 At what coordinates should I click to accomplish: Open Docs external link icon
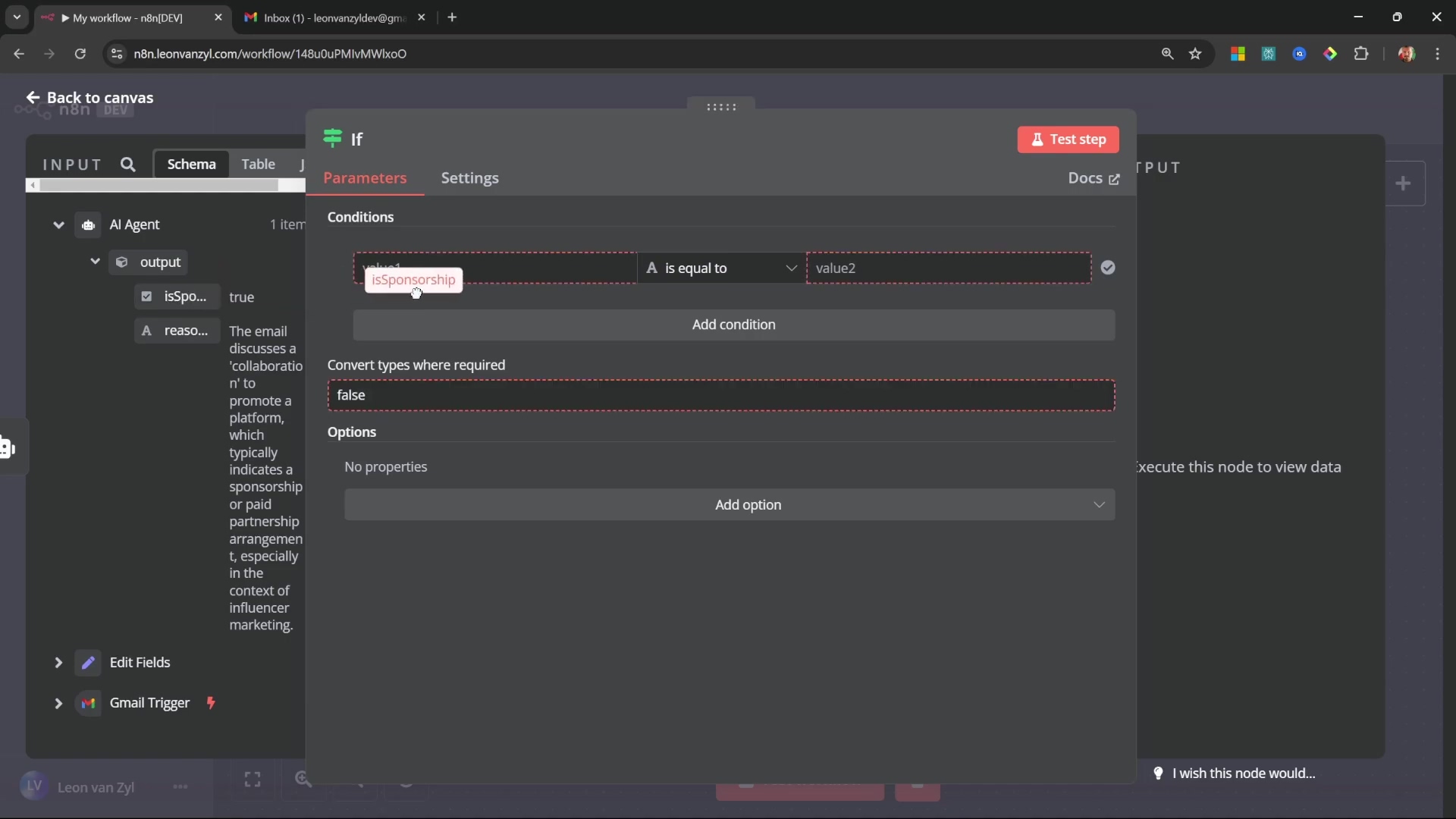pos(1114,179)
